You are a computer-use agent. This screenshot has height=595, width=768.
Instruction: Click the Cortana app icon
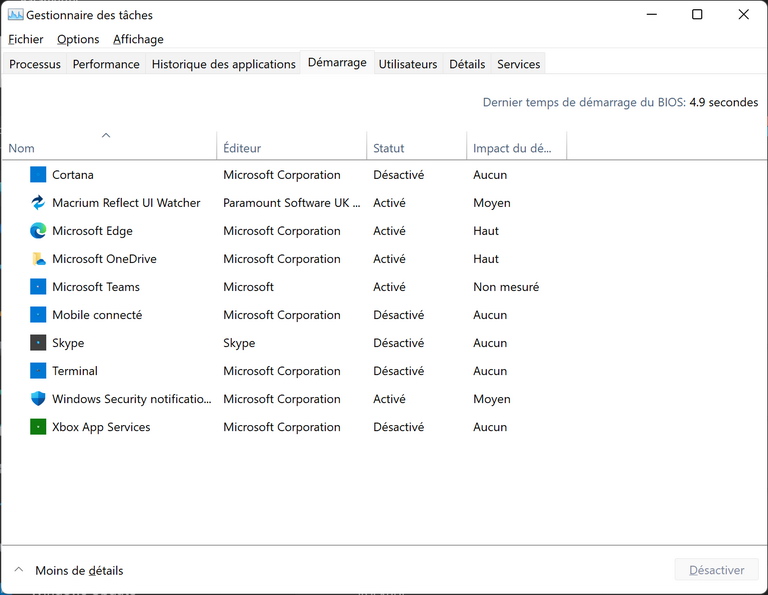pos(38,175)
